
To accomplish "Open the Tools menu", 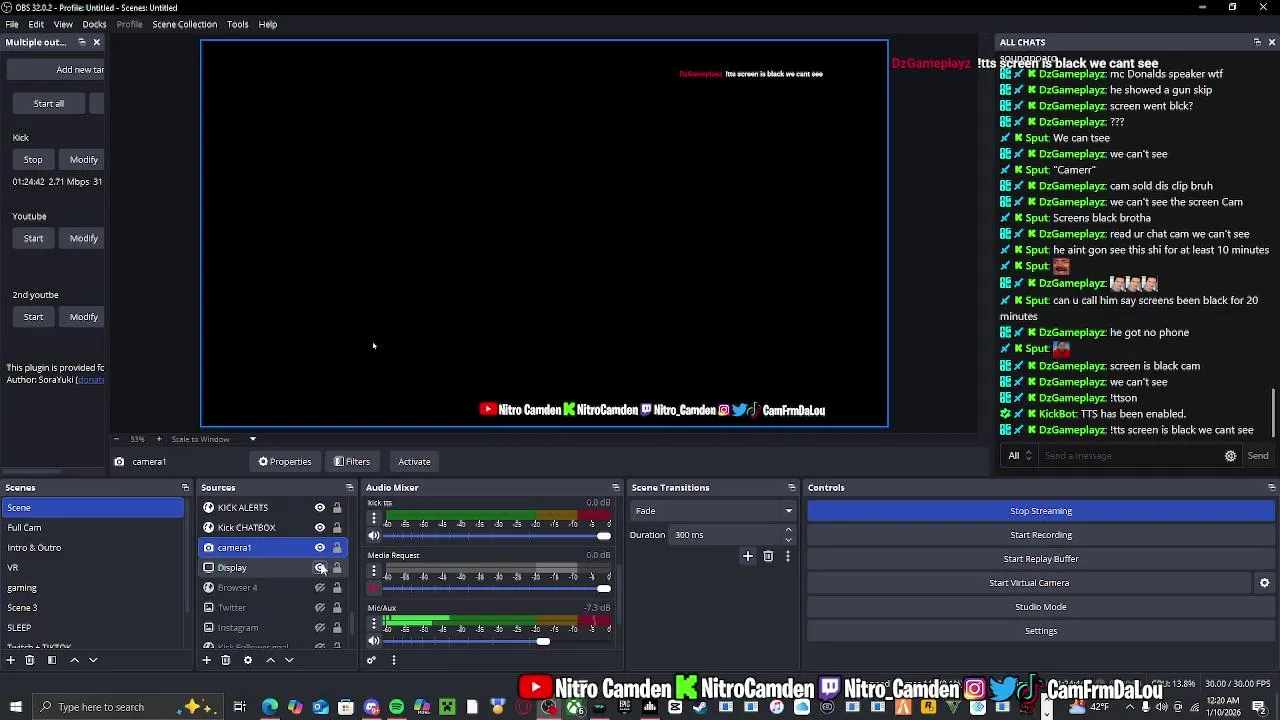I will [237, 24].
